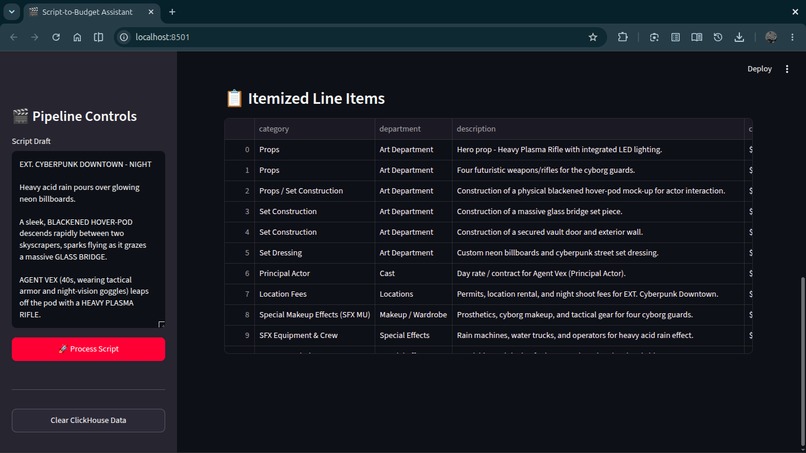Select the Rain machines, water trucks description
The height and width of the screenshot is (453, 806).
[x=598, y=335]
